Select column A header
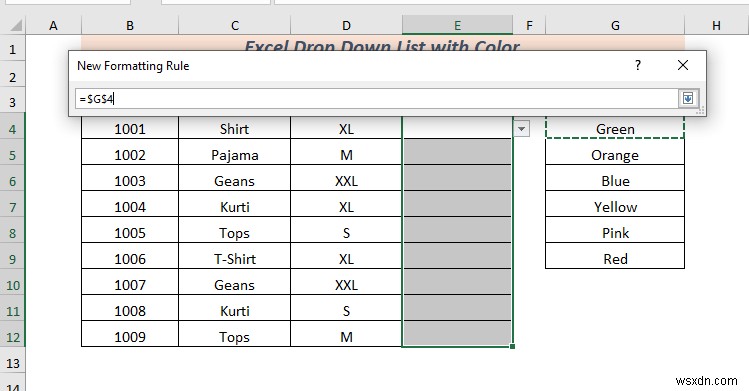 pyautogui.click(x=54, y=25)
